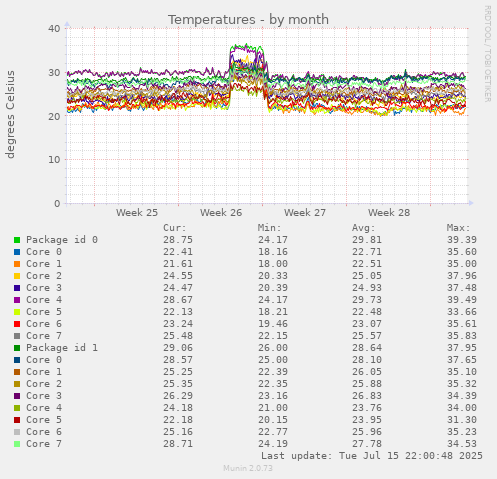Click the graph title 'Temperatures - by month'
Viewport: 497px width, 479px height.
click(x=248, y=20)
